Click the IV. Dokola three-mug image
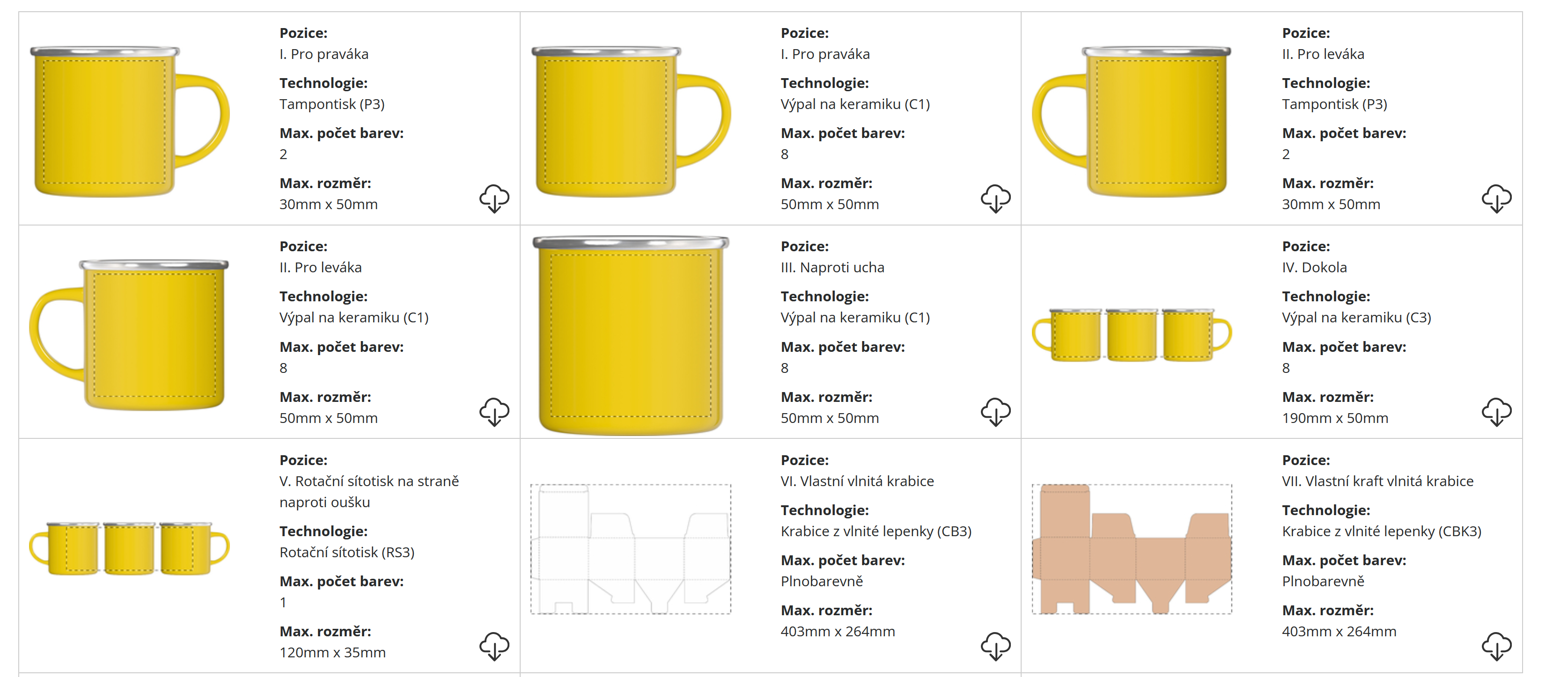1568x677 pixels. tap(1131, 335)
